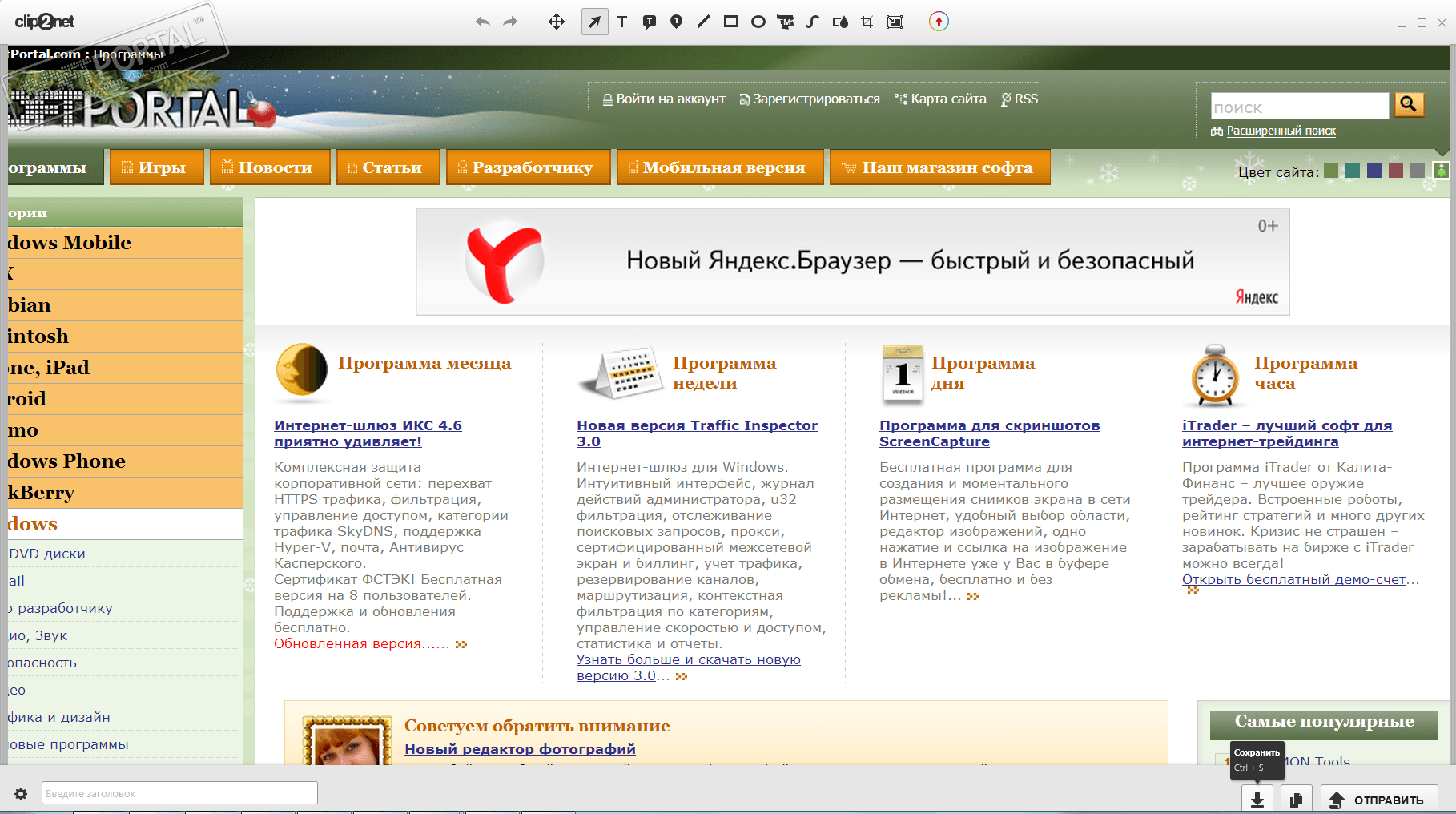Screen dimensions: 1456x814
Task: Click the undo arrow in the clip2net toolbar
Action: [482, 22]
